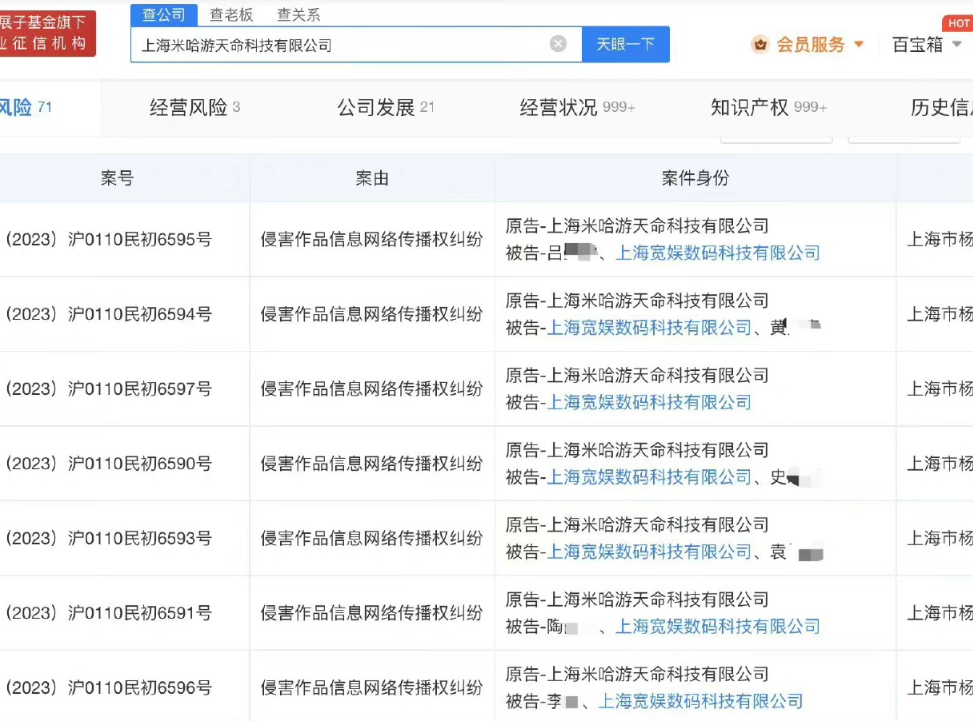The image size is (973, 721).
Task: Click defendant company link in case 6596 row
Action: pyautogui.click(x=700, y=701)
